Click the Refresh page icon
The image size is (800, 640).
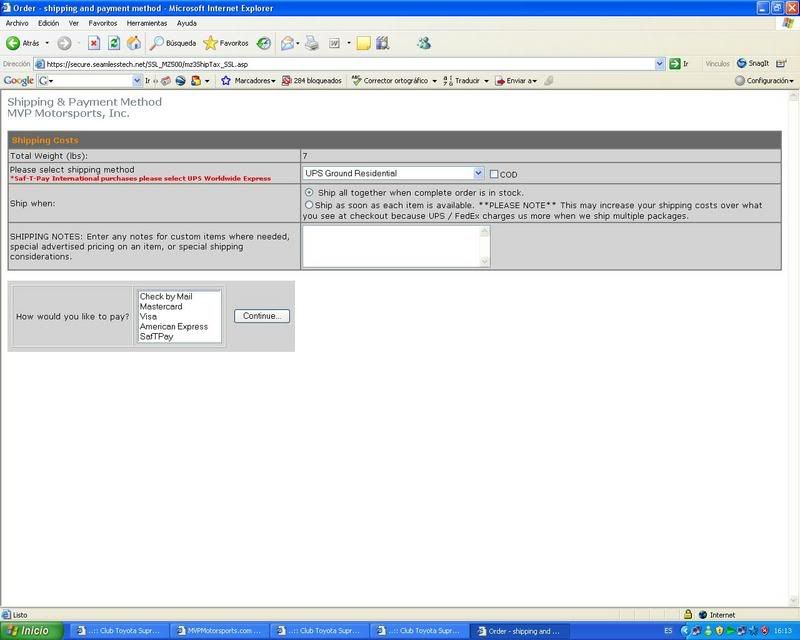114,43
